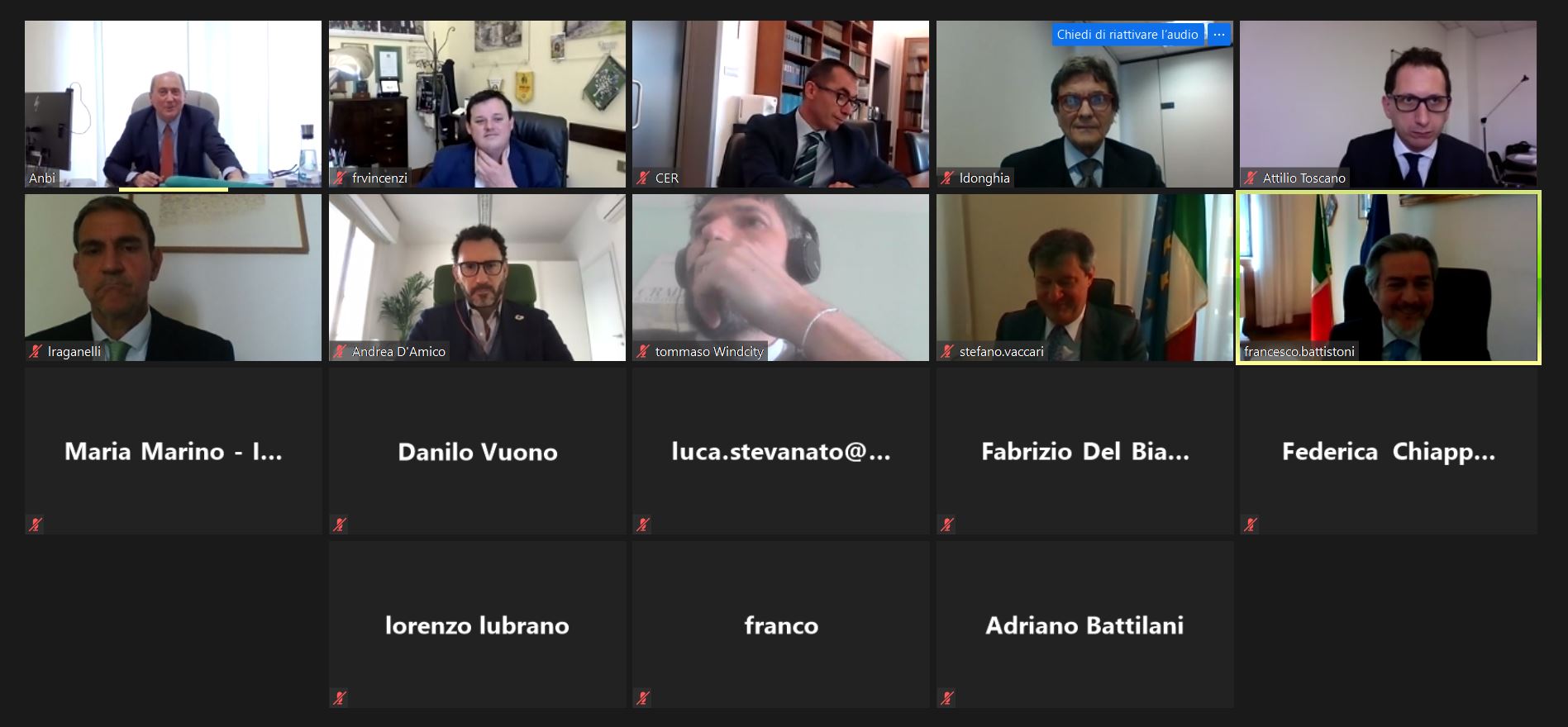The image size is (1568, 727).
Task: Click the lorenzo lubrano participant tile
Action: point(477,625)
